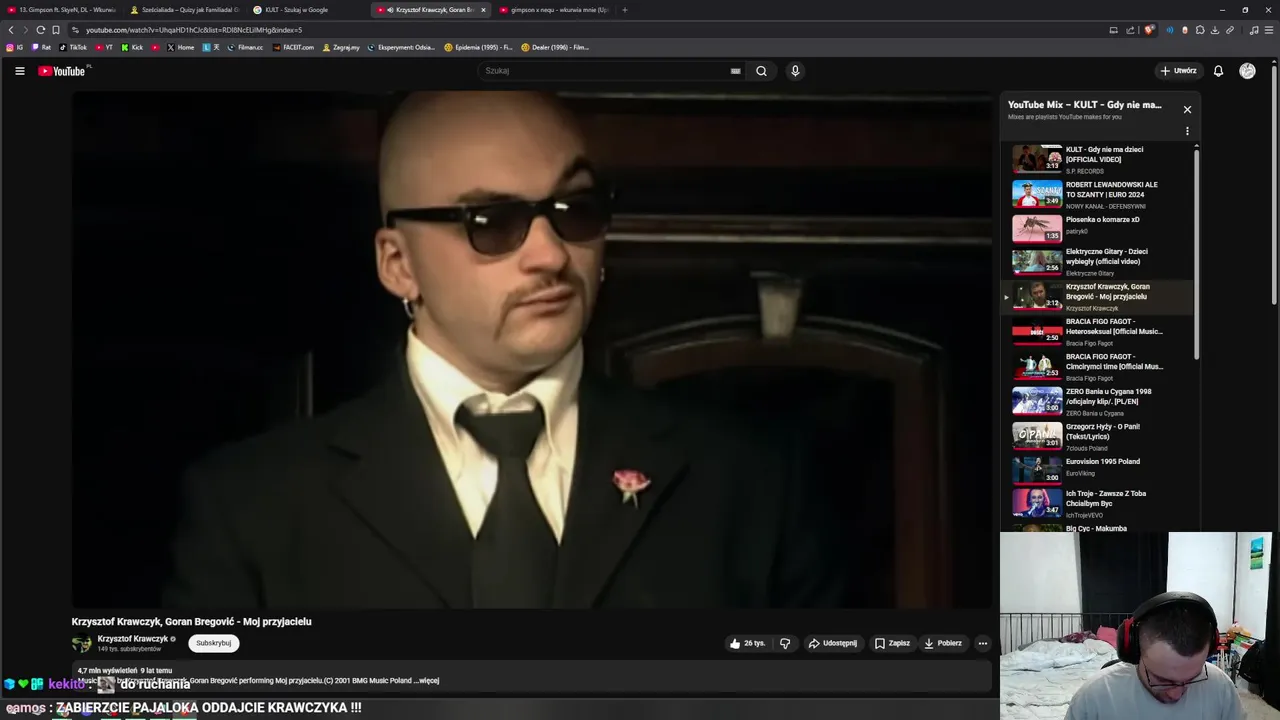1280x720 pixels.
Task: Open the account avatar menu
Action: [1247, 71]
